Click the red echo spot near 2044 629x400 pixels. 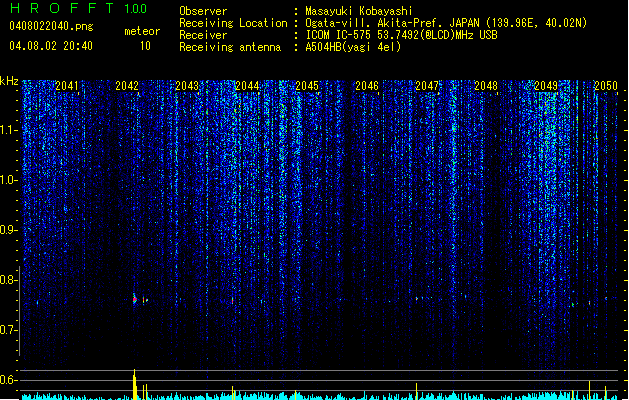[232, 301]
